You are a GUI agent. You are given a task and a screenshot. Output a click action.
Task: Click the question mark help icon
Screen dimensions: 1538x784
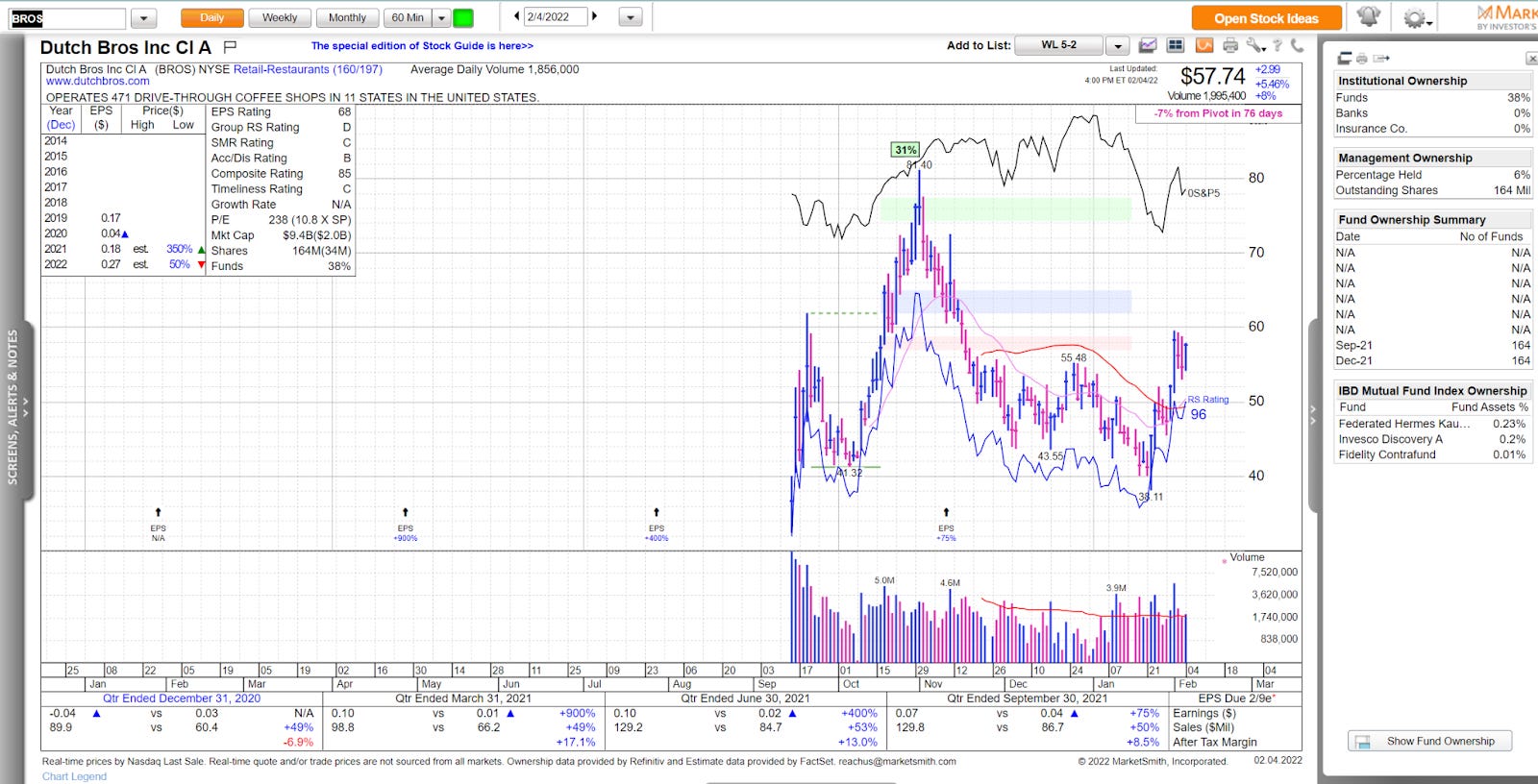[x=1278, y=45]
